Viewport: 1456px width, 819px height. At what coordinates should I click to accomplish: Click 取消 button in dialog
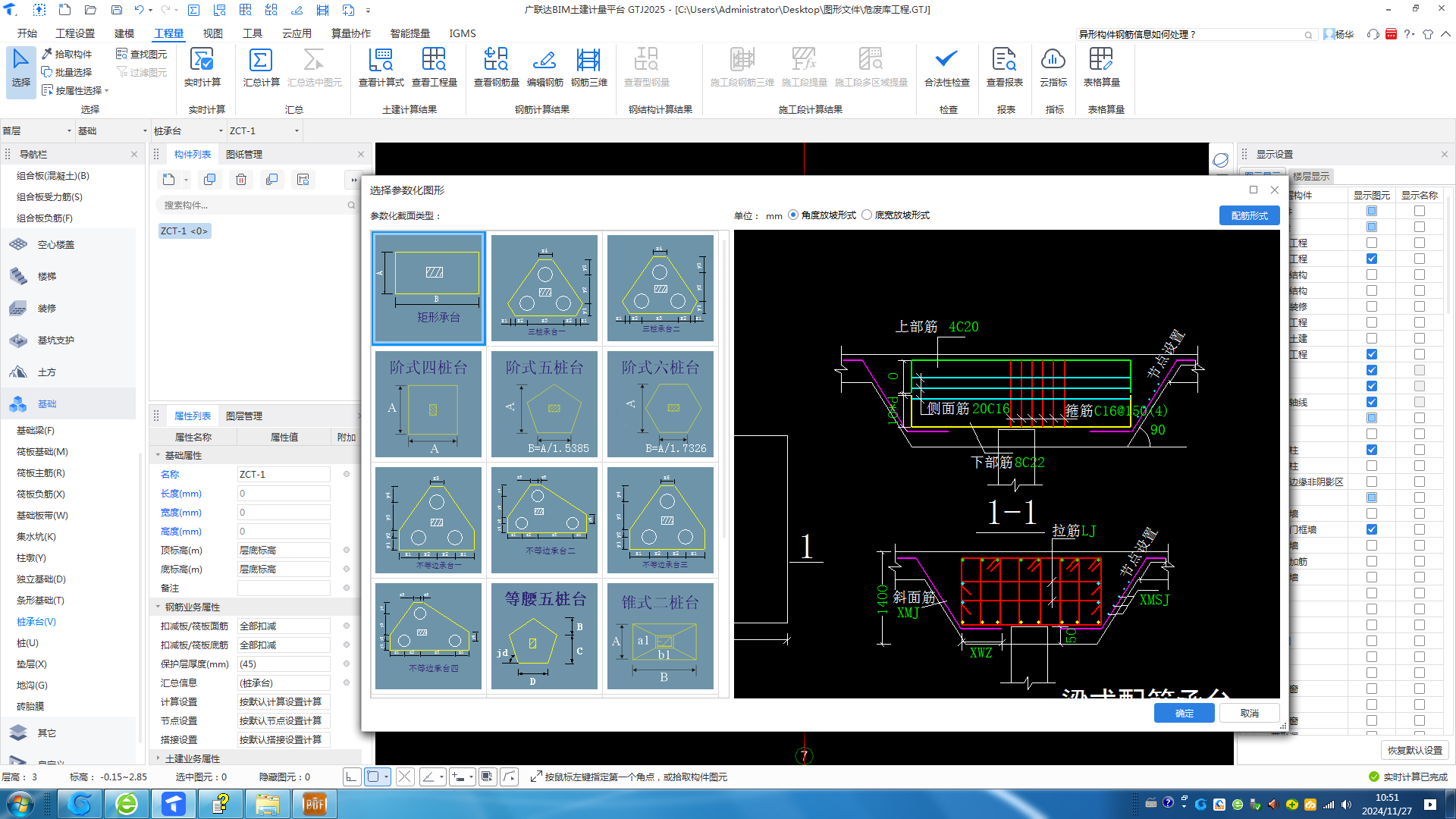coord(1249,713)
